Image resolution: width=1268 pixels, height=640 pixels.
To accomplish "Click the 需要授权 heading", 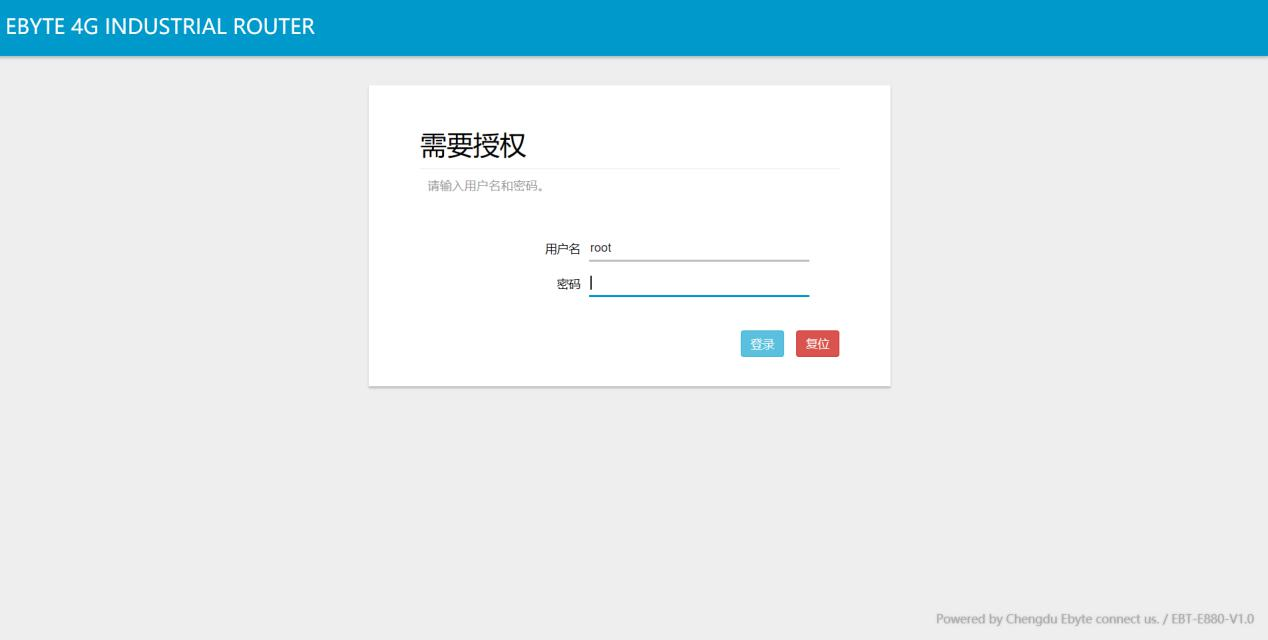I will coord(472,146).
